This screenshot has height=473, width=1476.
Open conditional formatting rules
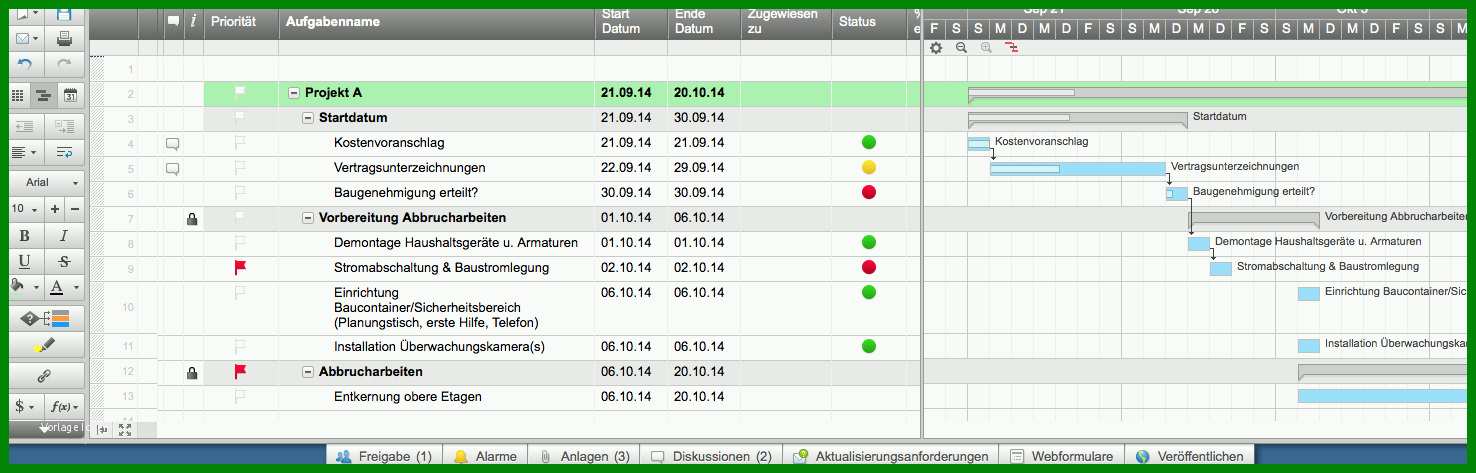46,319
